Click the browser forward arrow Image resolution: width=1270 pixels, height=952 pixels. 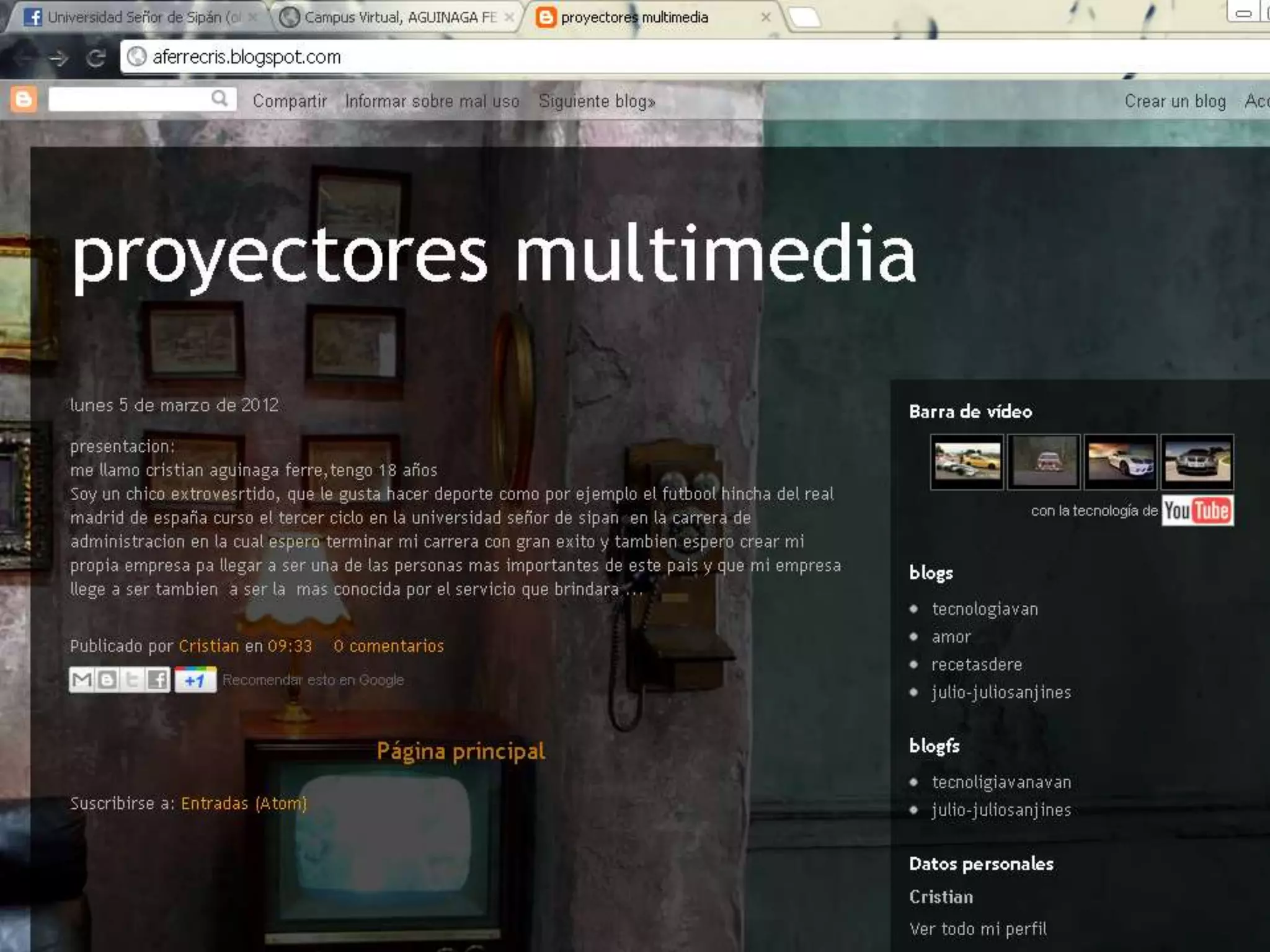click(x=59, y=58)
